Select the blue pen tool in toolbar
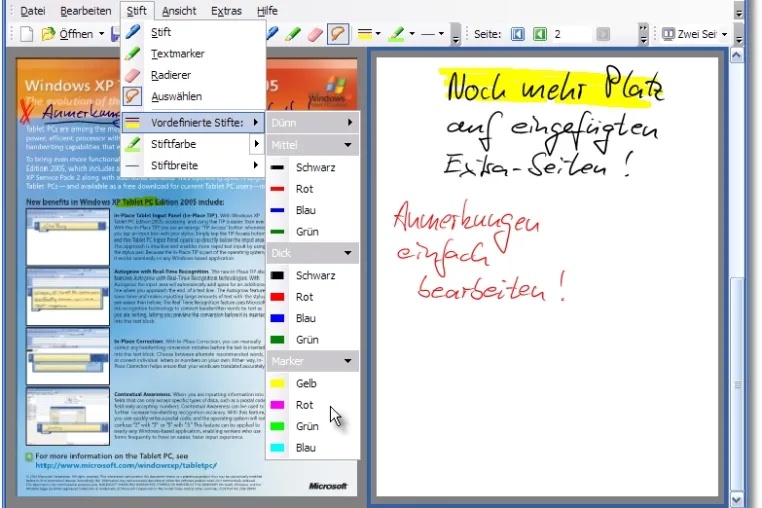This screenshot has height=508, width=762. pyautogui.click(x=272, y=34)
